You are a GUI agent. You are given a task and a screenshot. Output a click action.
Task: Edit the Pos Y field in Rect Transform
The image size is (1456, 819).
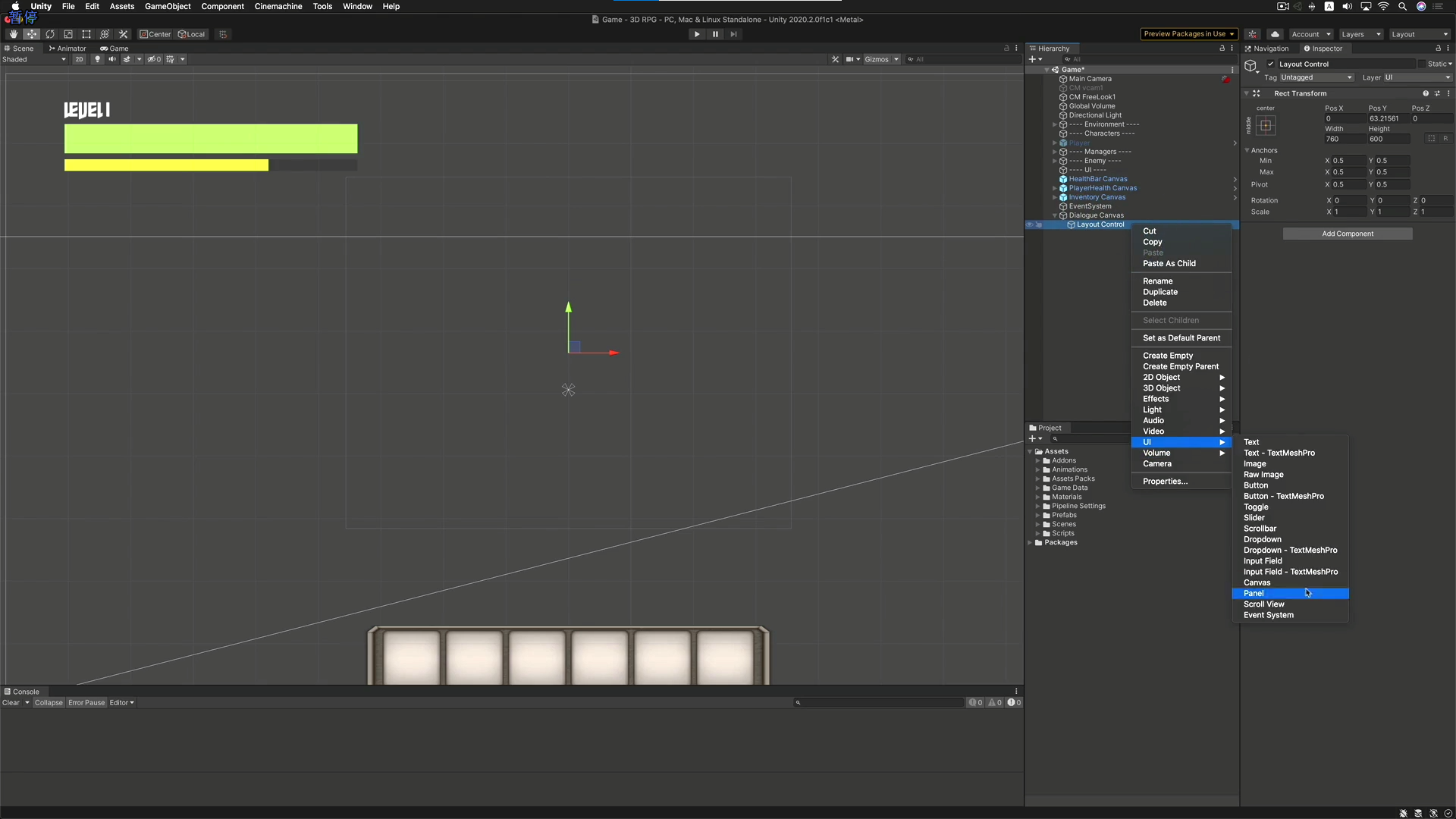tap(1388, 118)
